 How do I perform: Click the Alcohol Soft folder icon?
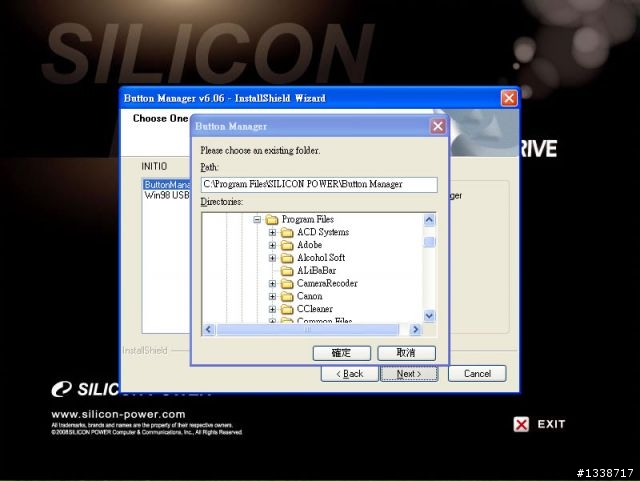click(287, 258)
